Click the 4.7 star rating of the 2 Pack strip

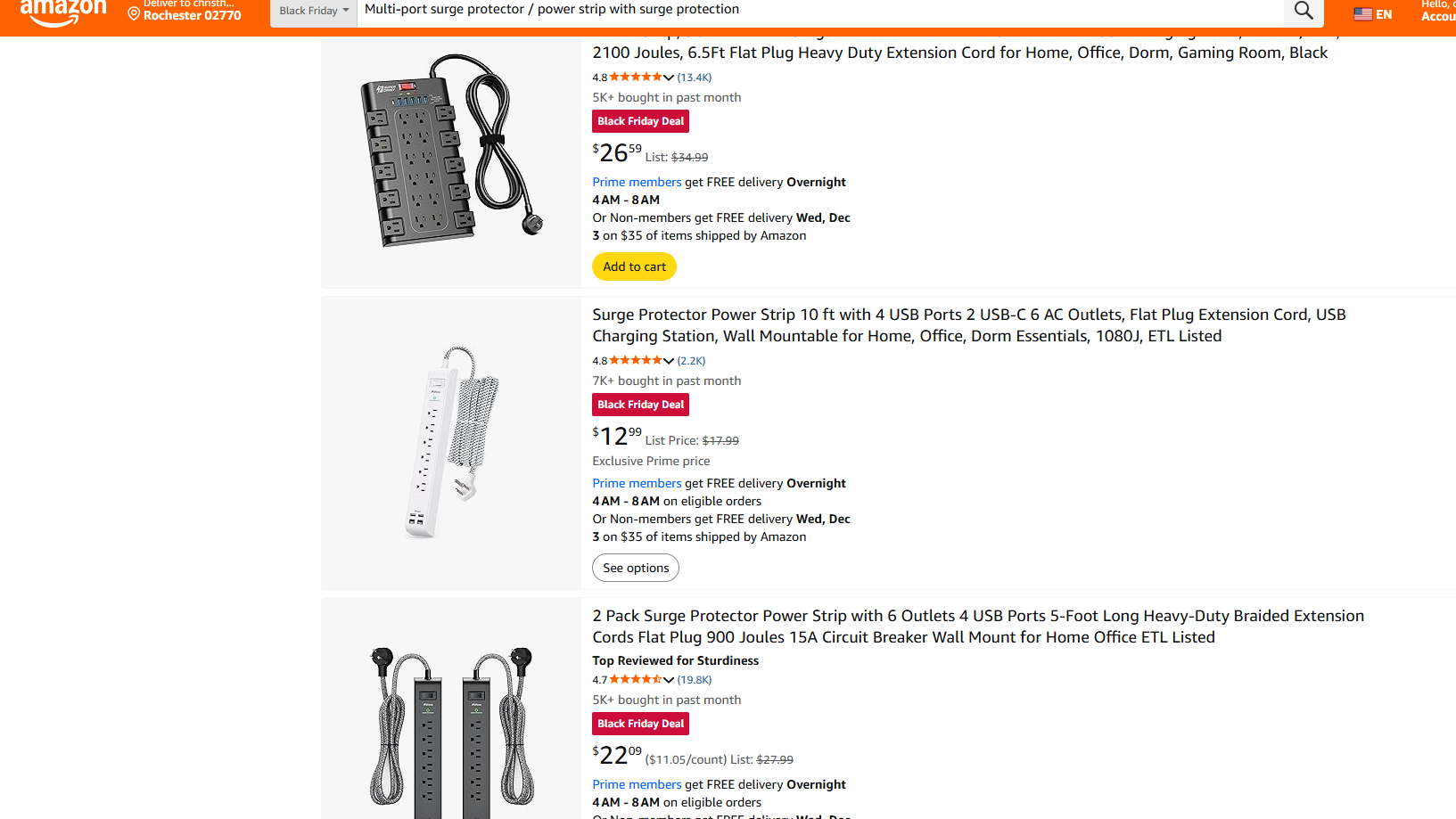[x=636, y=680]
